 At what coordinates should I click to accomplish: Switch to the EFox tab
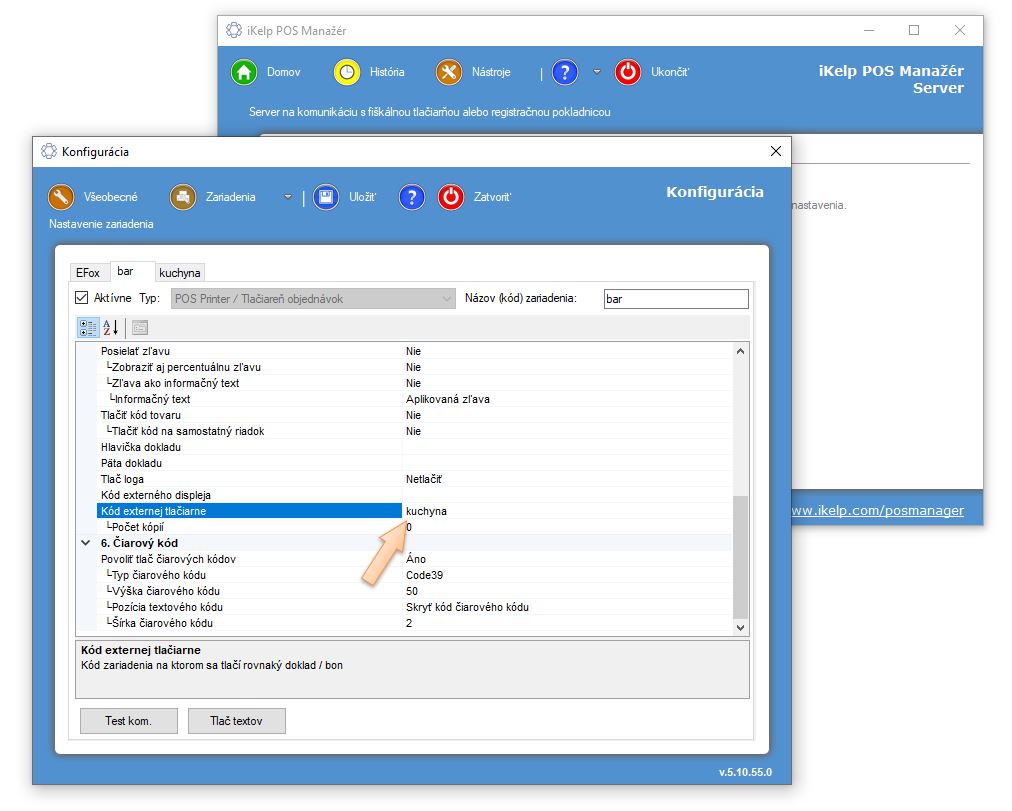coord(88,272)
